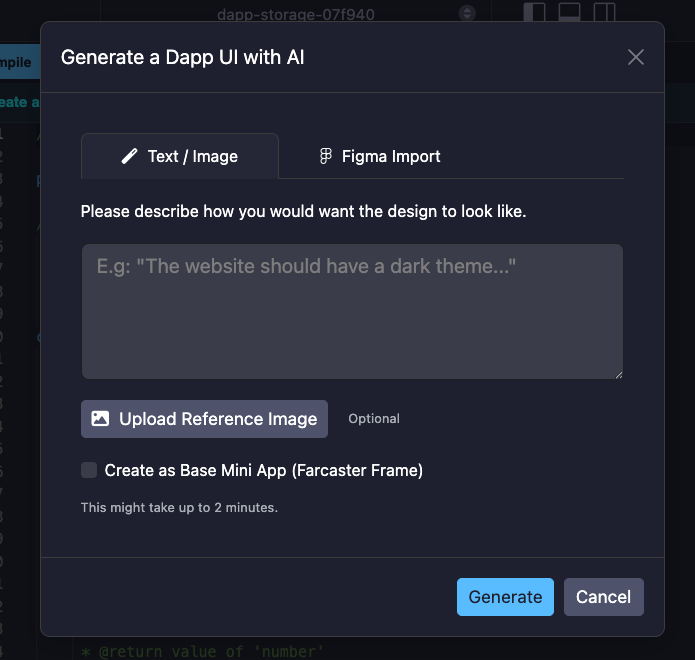Click the 'Optional' label text

click(x=374, y=418)
